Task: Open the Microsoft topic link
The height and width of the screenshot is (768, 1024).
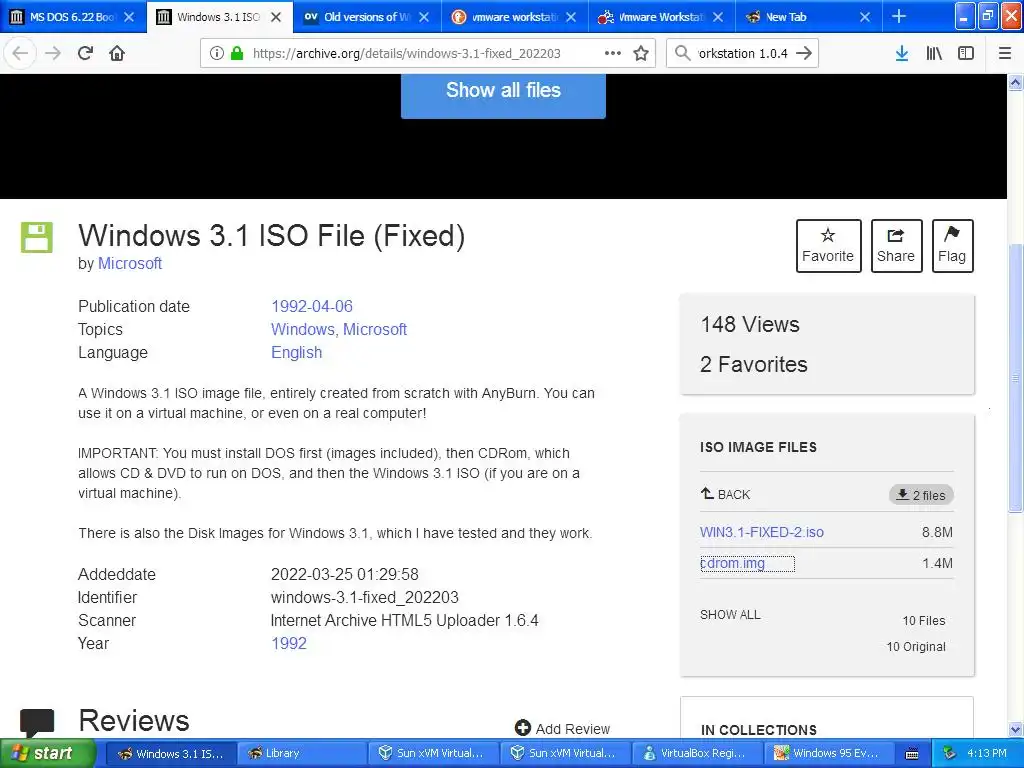Action: (375, 329)
